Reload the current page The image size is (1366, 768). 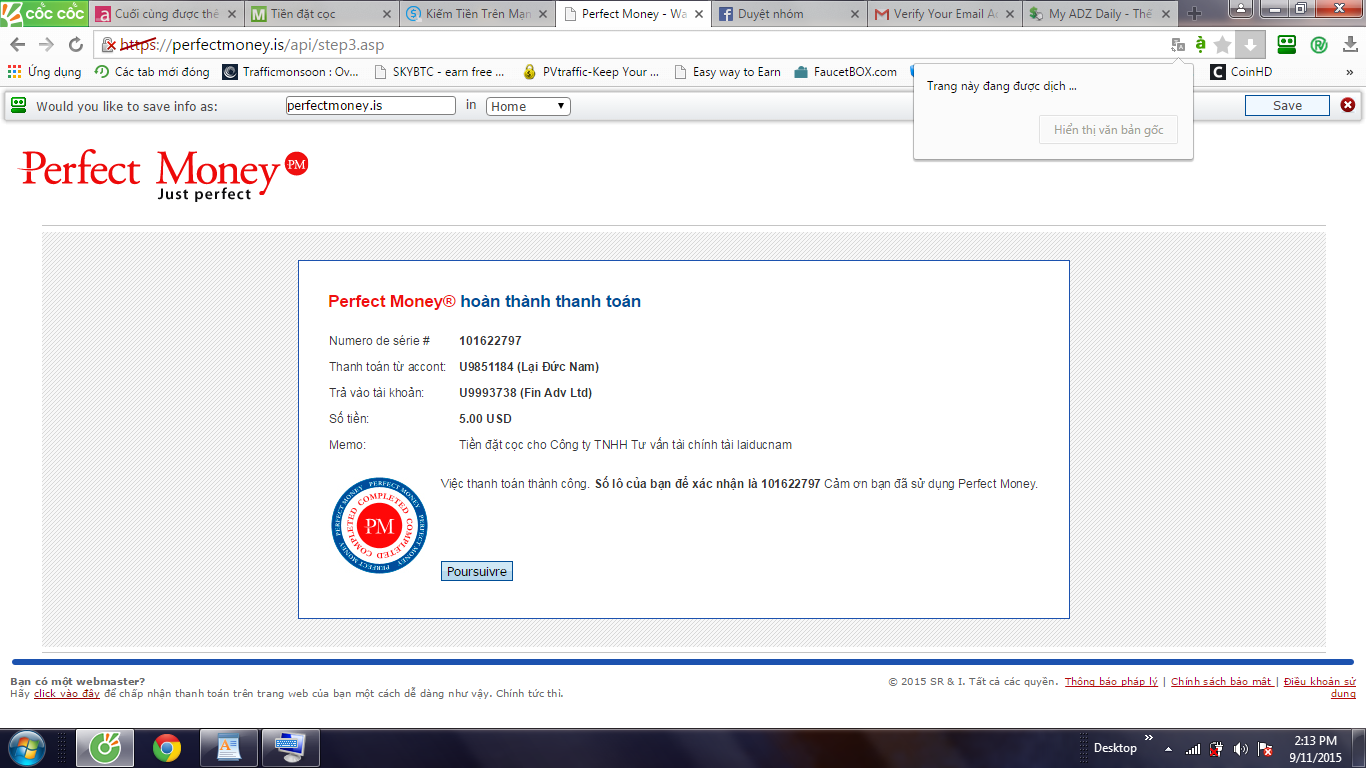[x=75, y=45]
